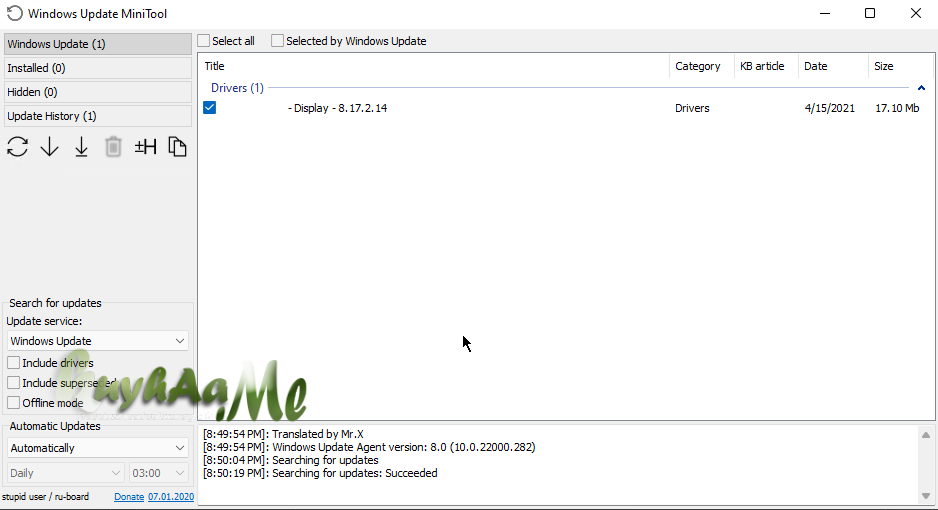Click the Drivers category cell in row

click(x=692, y=108)
